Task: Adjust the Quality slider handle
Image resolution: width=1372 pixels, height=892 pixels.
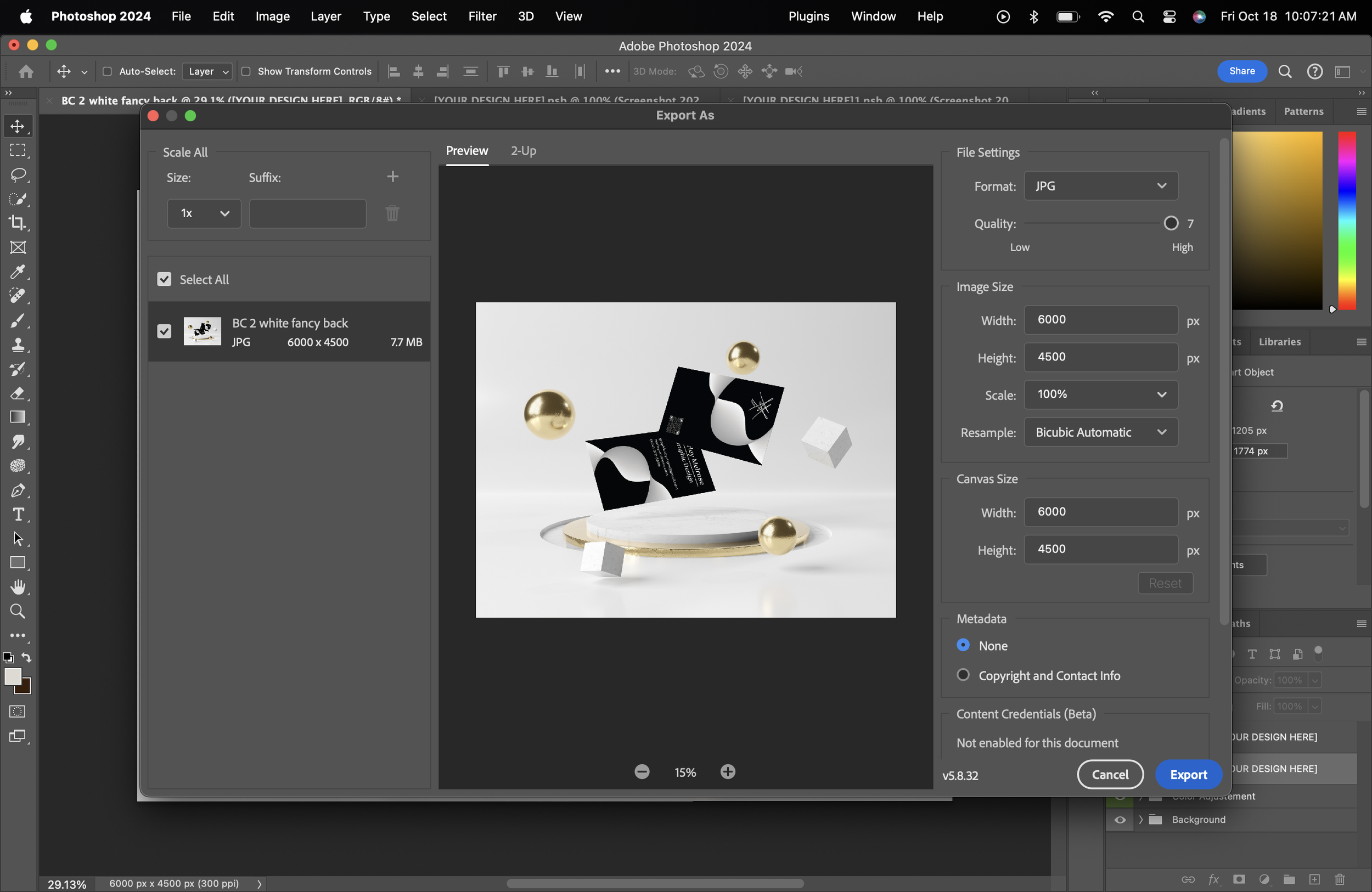Action: (x=1171, y=223)
